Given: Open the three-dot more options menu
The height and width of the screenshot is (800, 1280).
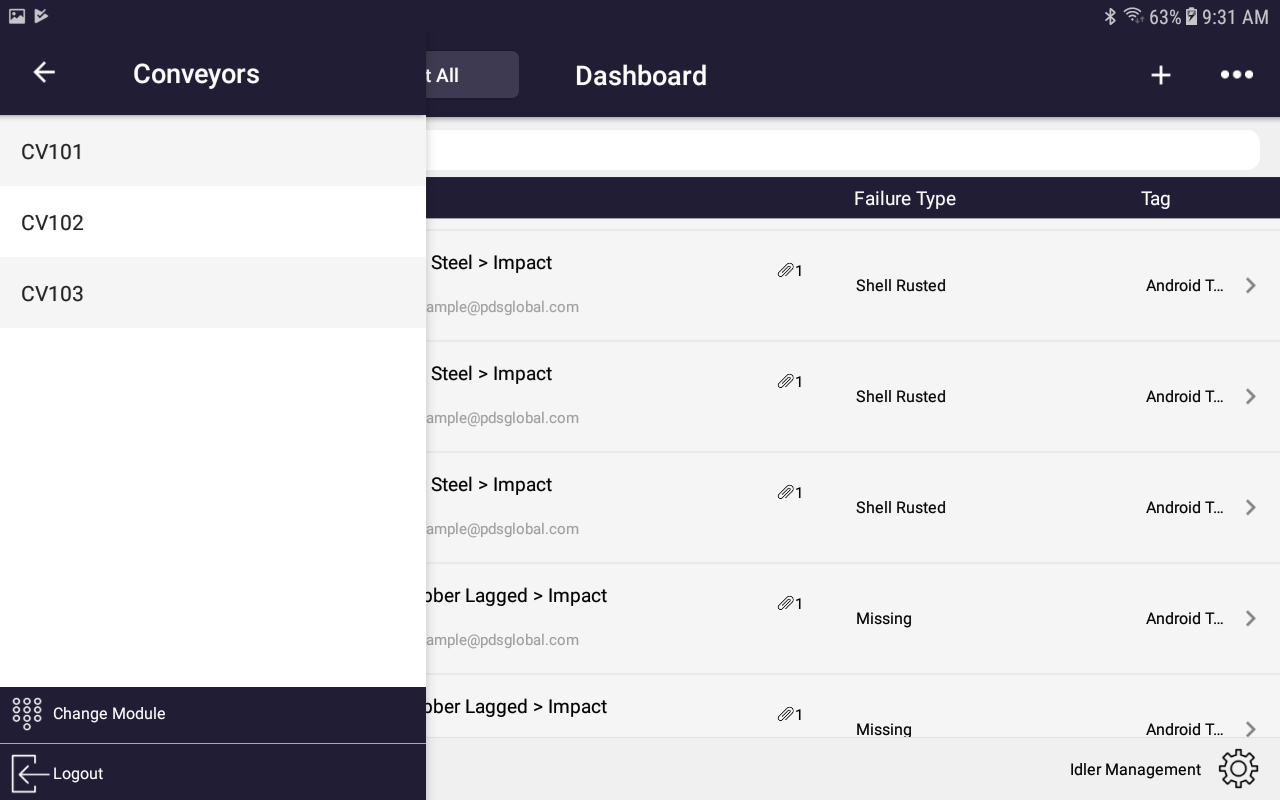Looking at the screenshot, I should (x=1236, y=75).
